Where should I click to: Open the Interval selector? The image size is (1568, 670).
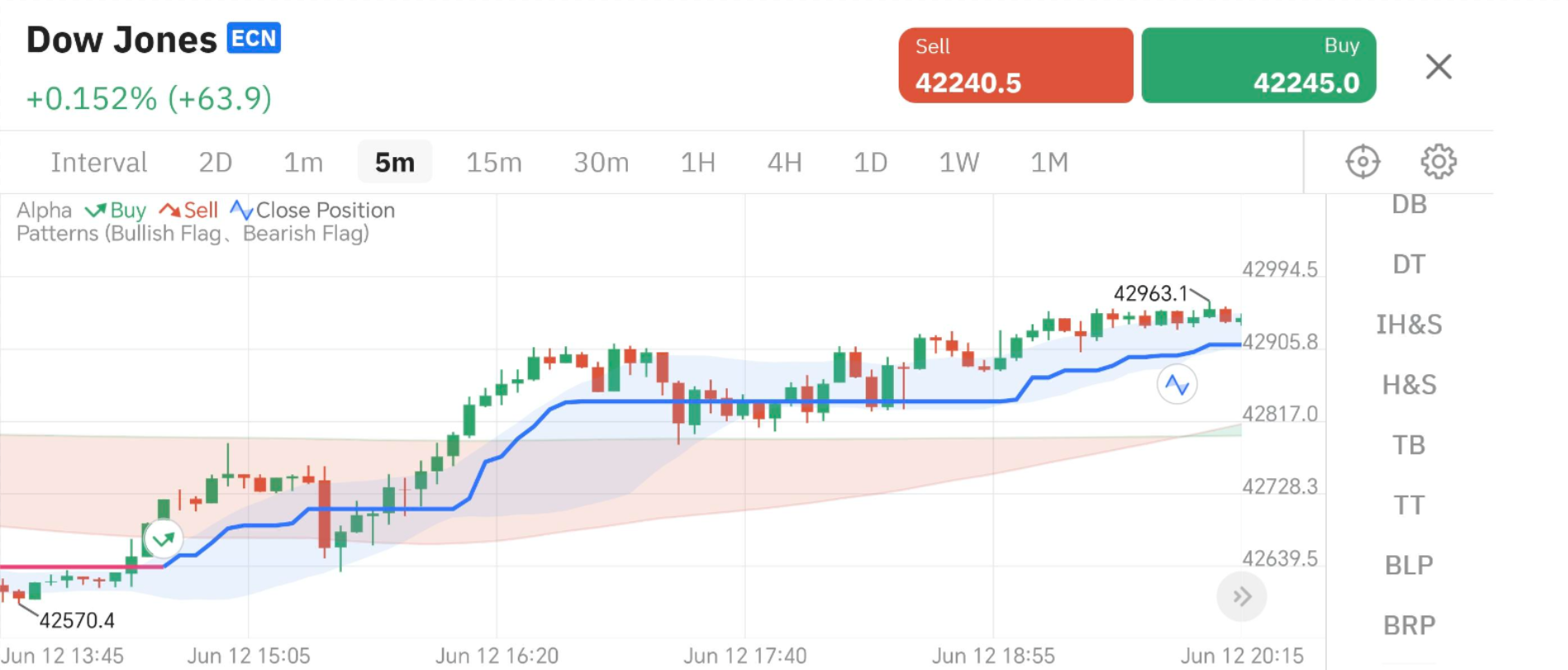point(99,163)
